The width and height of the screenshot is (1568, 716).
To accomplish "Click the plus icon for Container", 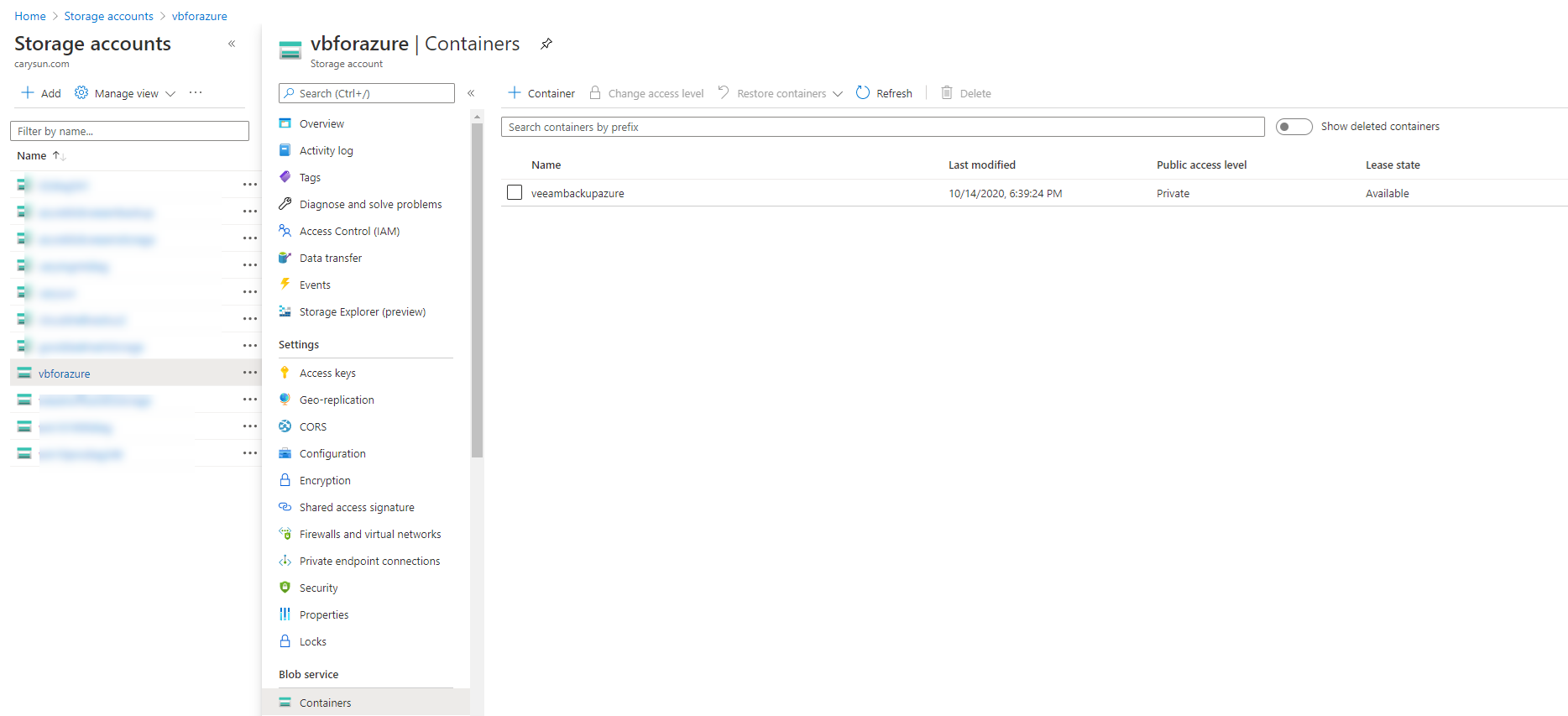I will tap(515, 92).
